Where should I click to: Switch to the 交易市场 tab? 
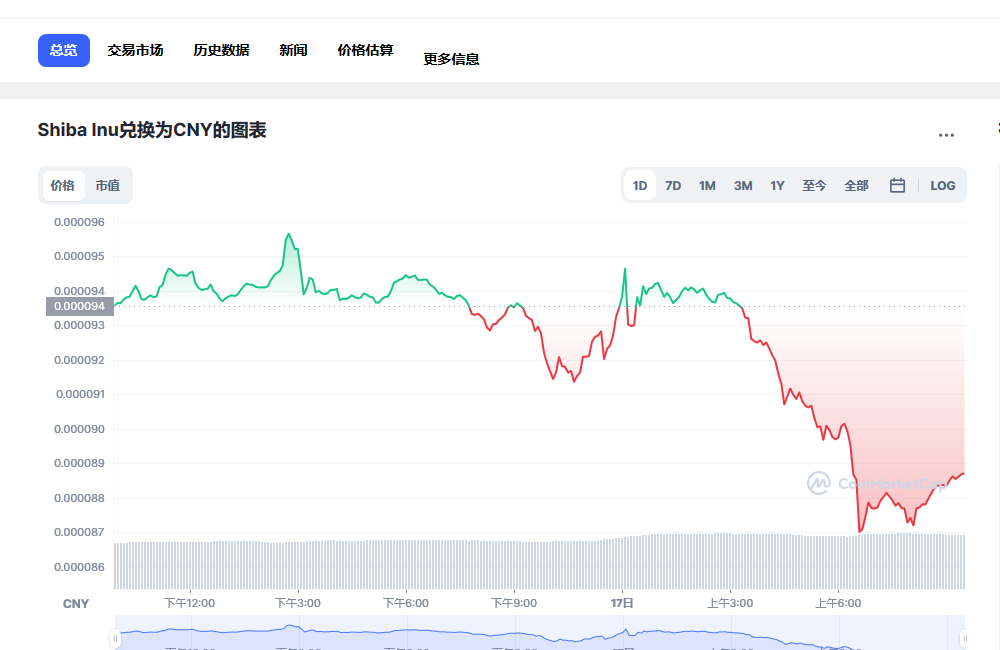(135, 50)
